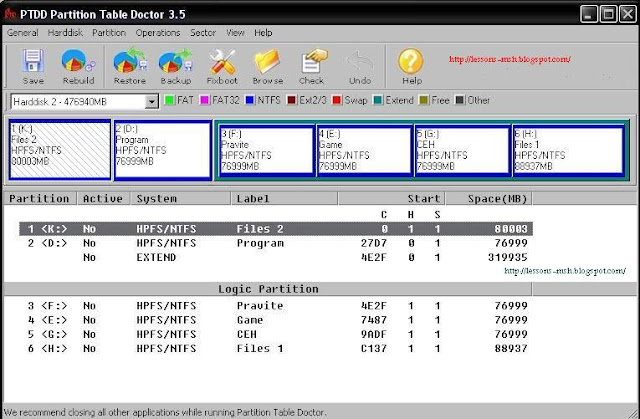
Task: Open the Help question mark icon
Action: click(x=411, y=61)
